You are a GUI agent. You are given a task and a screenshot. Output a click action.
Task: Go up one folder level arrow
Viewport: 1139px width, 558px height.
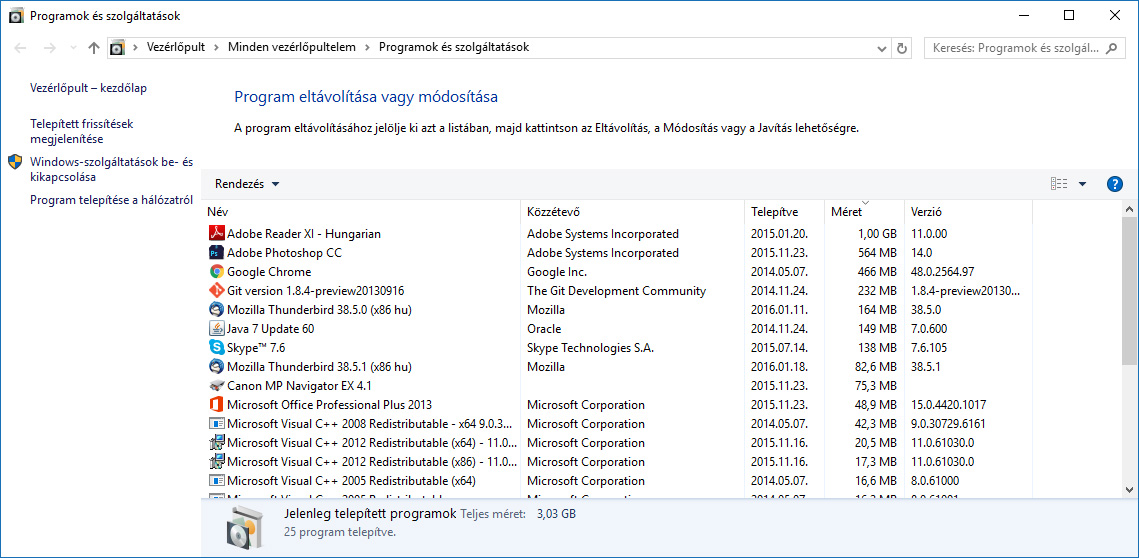(94, 48)
